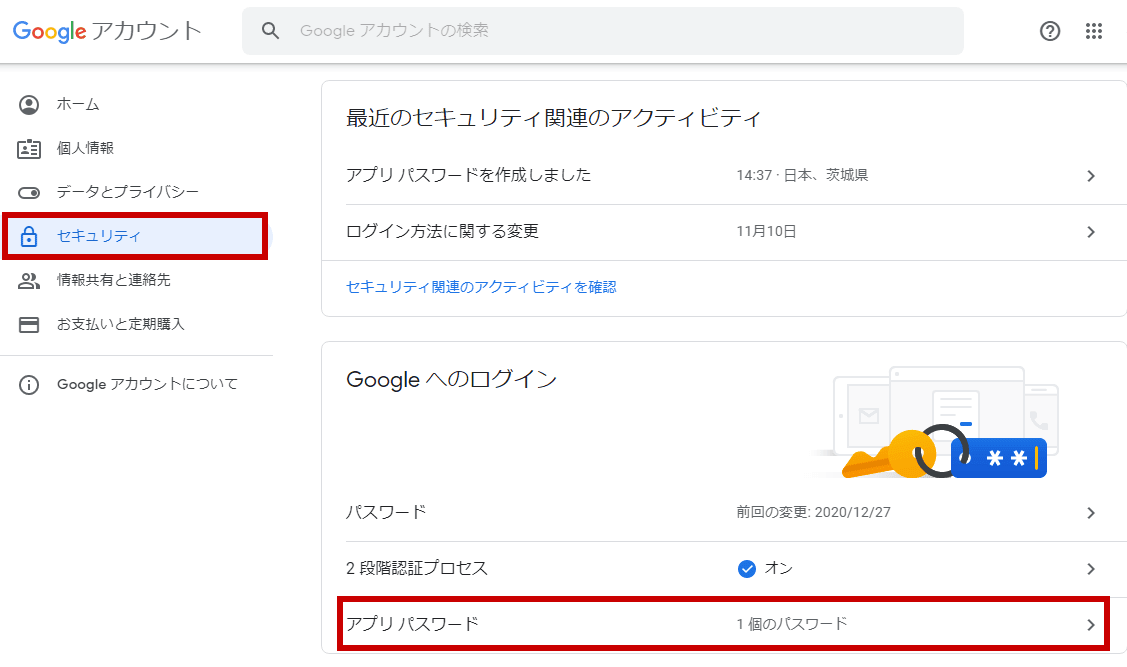Click the ホーム sidebar icon
This screenshot has width=1127, height=667.
pos(29,105)
